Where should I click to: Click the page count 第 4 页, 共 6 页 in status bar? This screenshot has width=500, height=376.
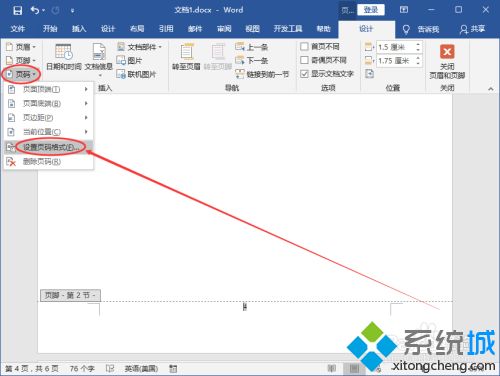[32, 368]
